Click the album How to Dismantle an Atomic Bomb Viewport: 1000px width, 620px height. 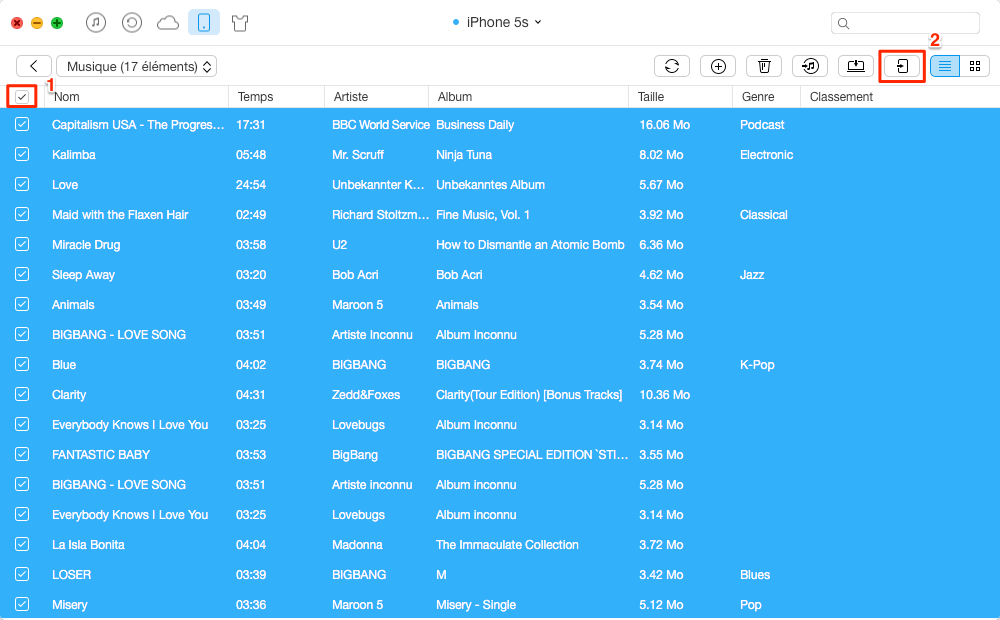[530, 245]
